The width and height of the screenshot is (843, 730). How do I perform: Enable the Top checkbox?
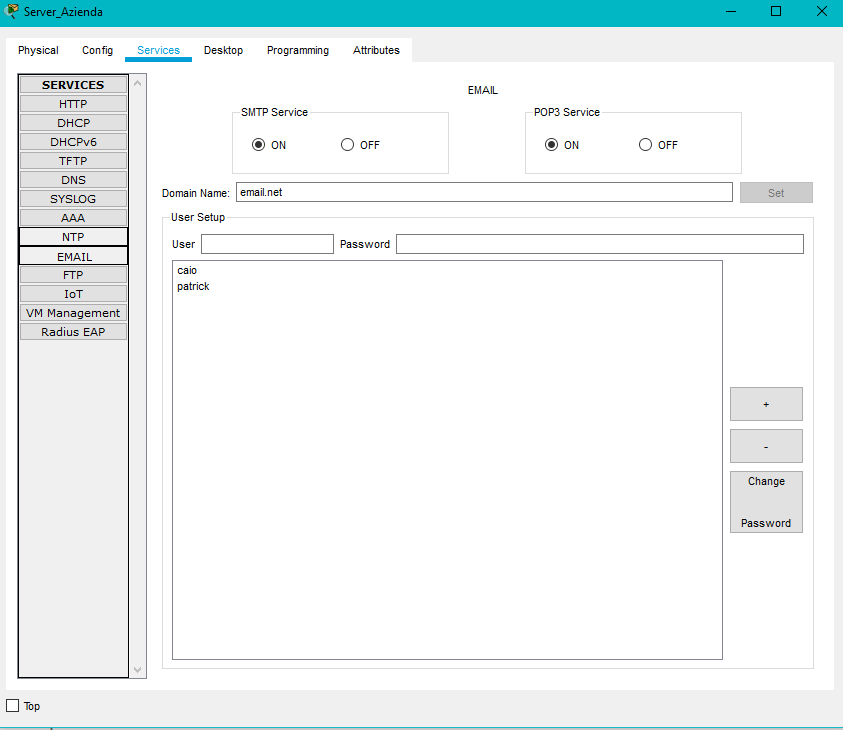[13, 706]
